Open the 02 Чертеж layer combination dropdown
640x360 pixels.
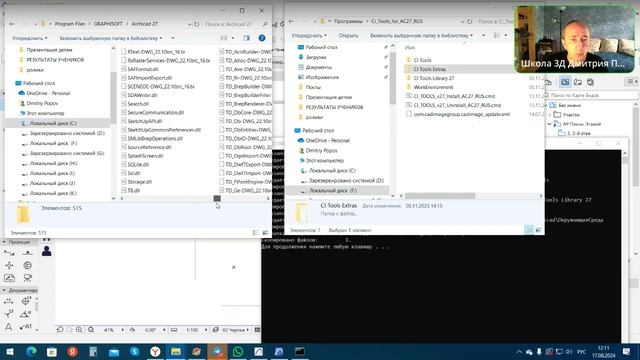248,329
